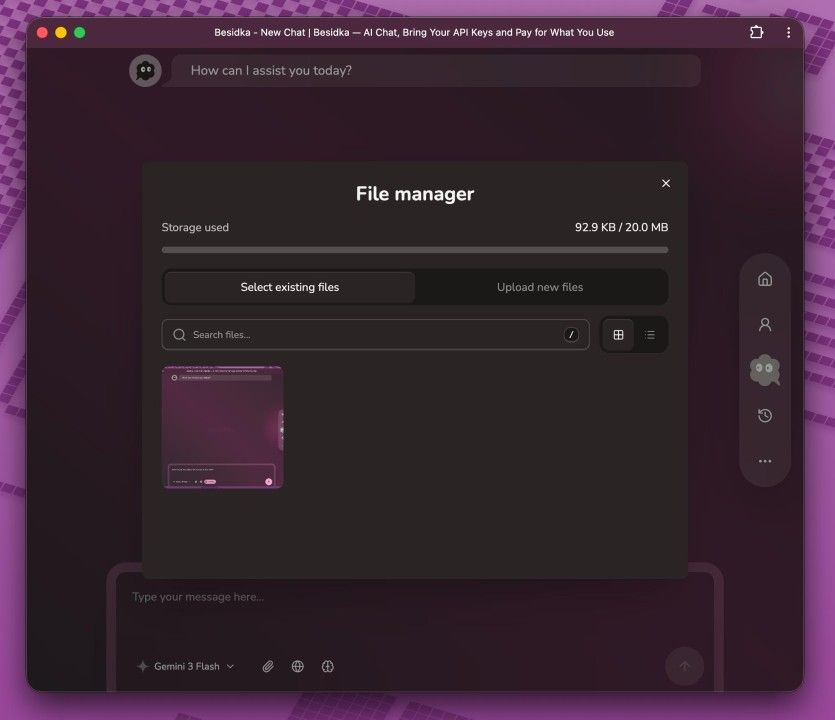Click the File manager heading
Screen dimensions: 835x720
coord(415,194)
